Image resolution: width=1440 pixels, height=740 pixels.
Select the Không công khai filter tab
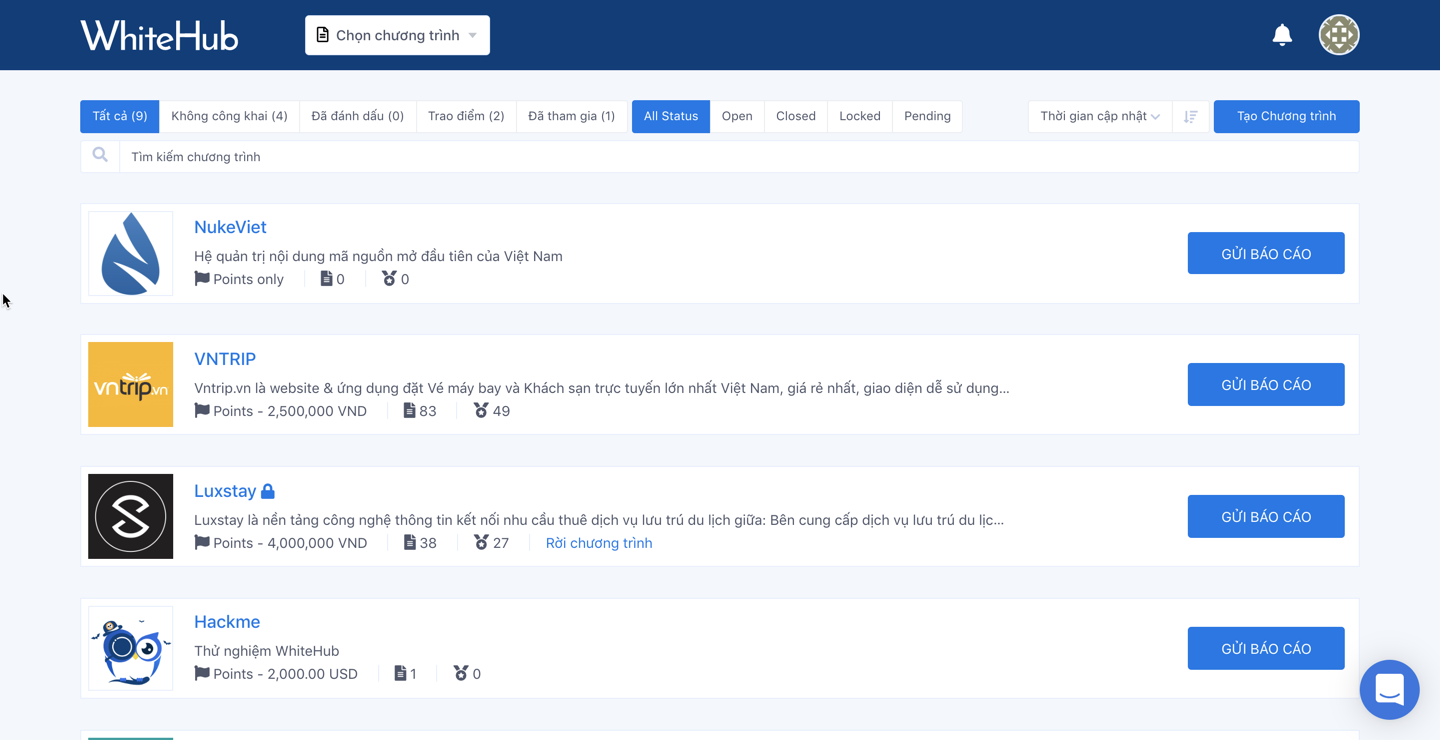[x=229, y=116]
